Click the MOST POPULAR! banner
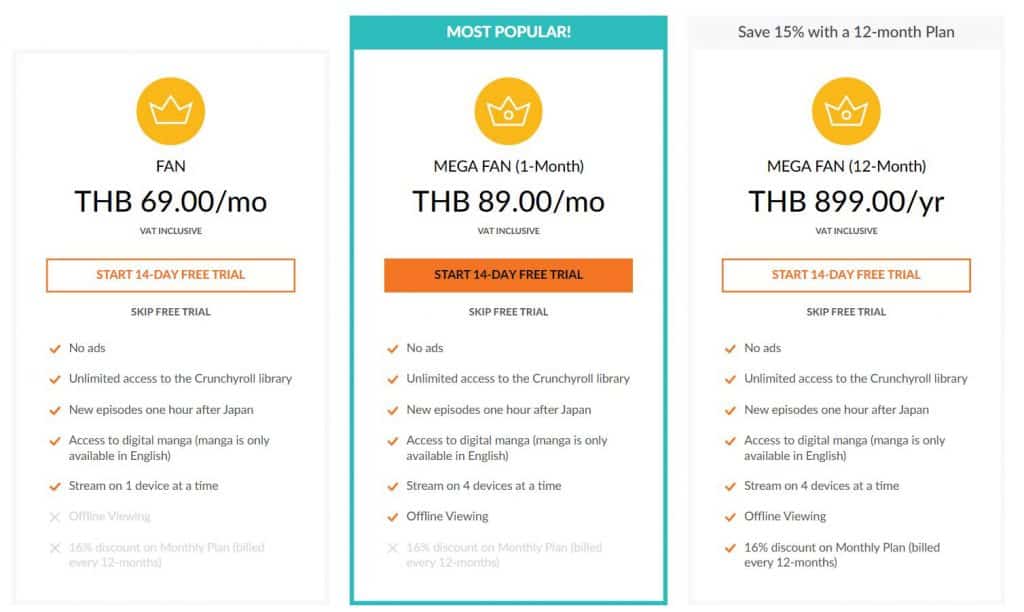This screenshot has width=1024, height=612. (508, 32)
